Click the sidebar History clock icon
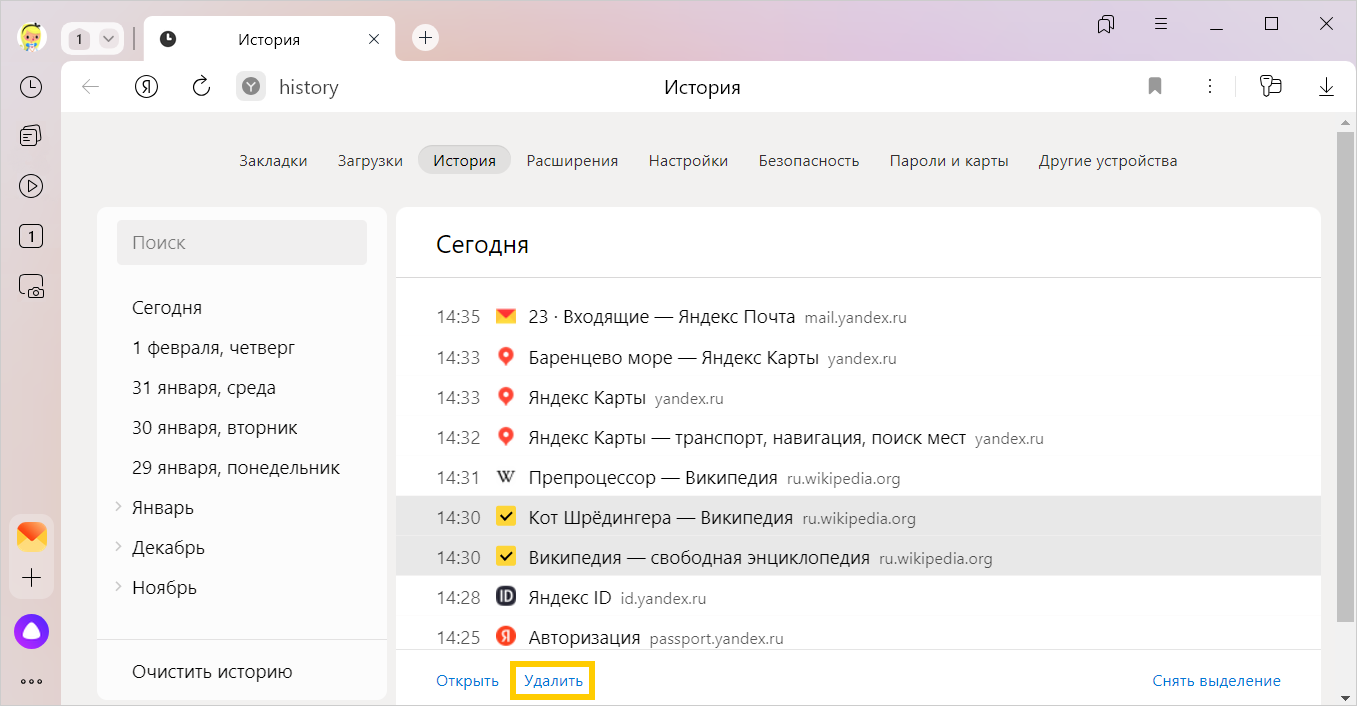This screenshot has width=1357, height=706. [31, 87]
